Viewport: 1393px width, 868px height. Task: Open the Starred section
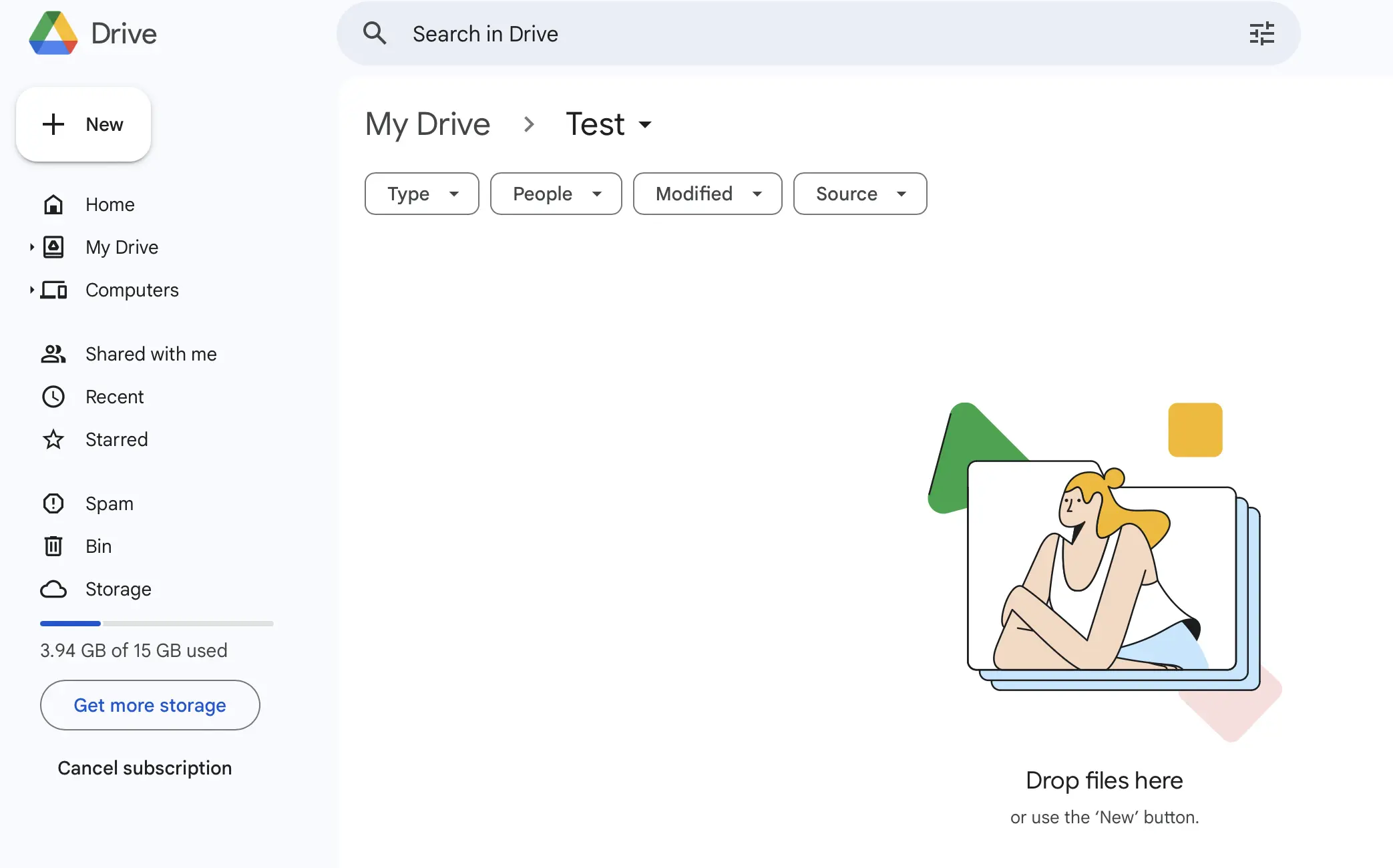tap(116, 439)
